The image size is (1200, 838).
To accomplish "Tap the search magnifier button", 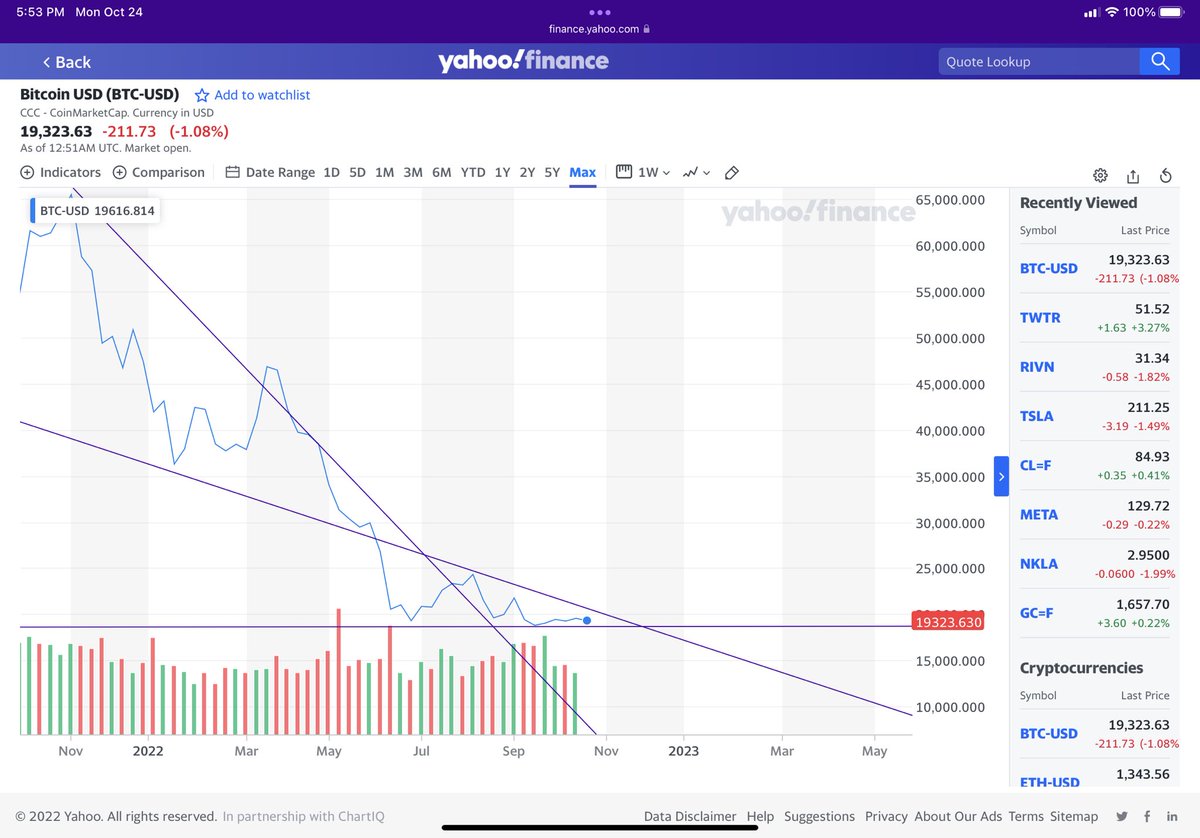I will click(x=1160, y=61).
